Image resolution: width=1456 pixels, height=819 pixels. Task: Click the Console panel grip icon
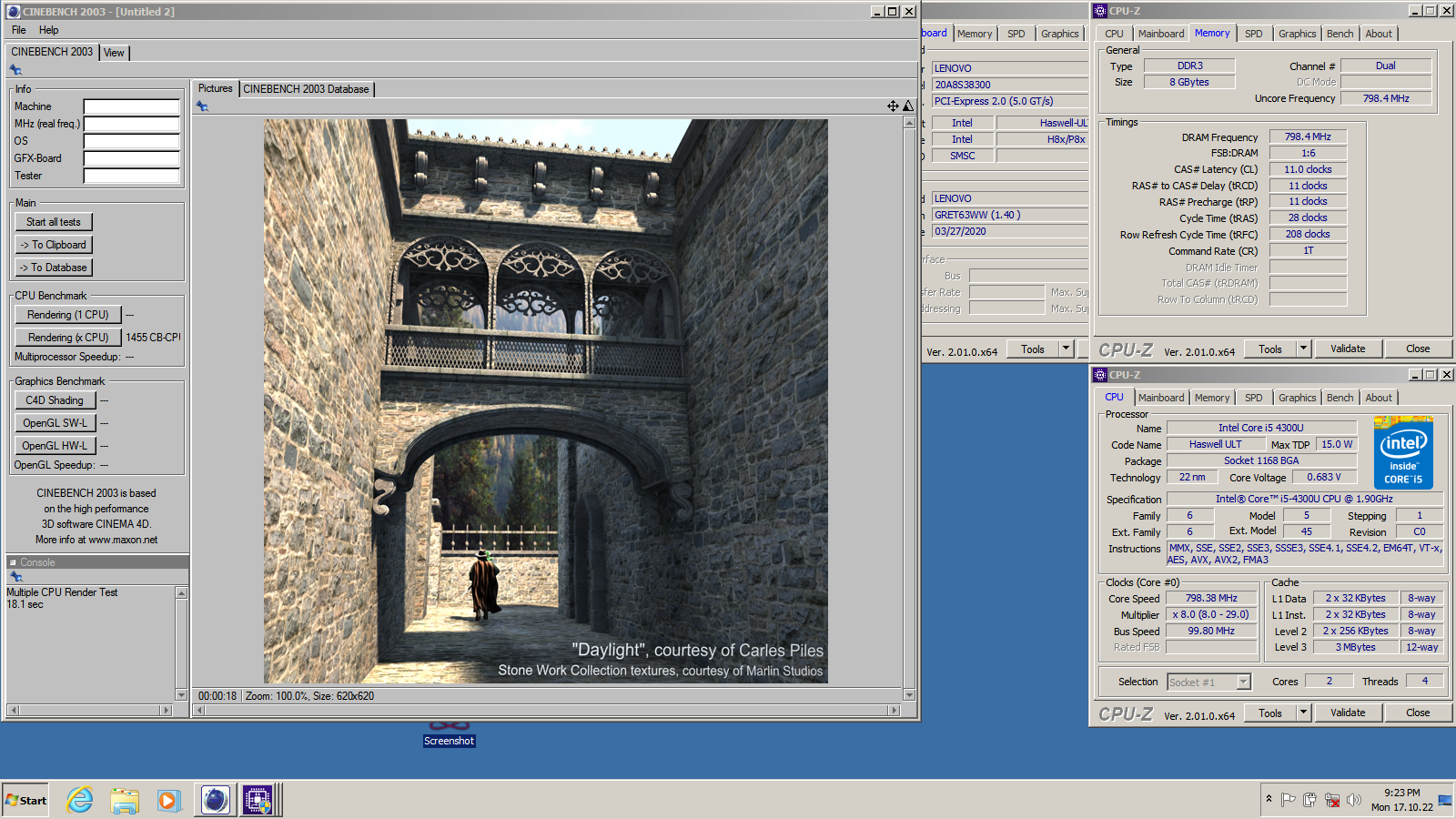[13, 562]
